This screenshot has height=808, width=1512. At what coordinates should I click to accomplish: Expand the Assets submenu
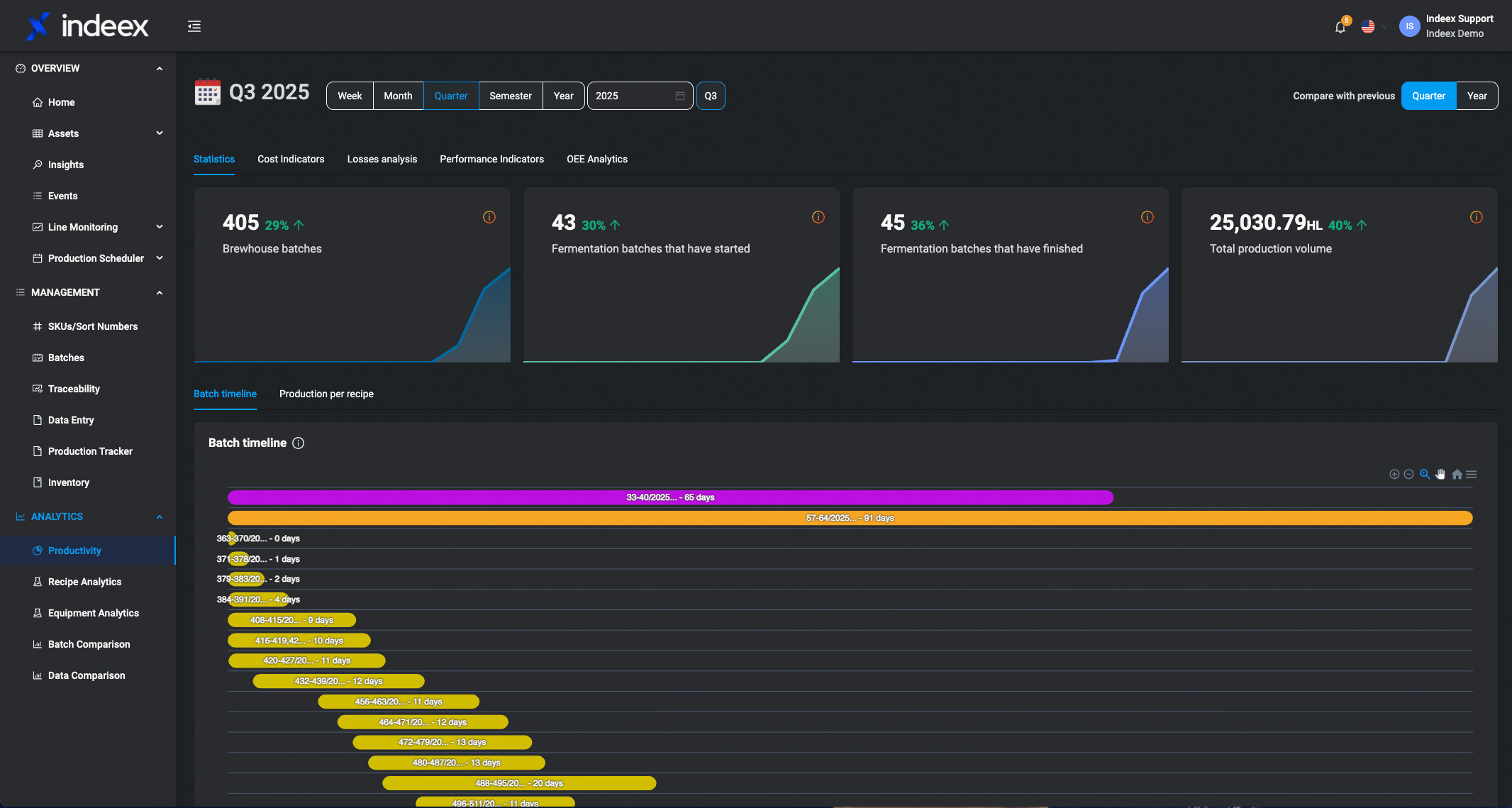(x=159, y=133)
